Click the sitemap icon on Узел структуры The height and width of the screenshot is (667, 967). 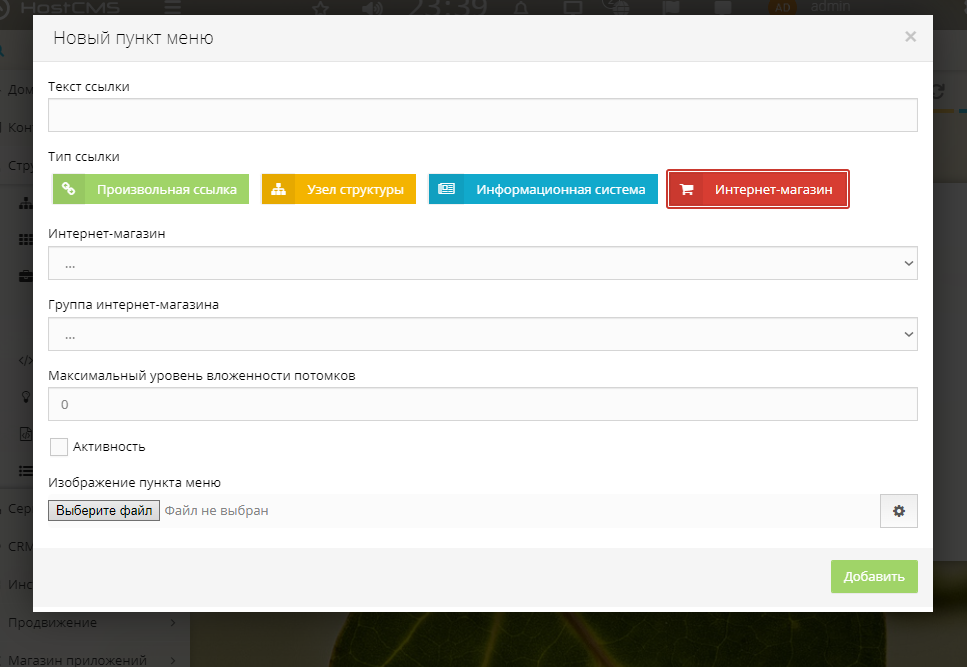tap(278, 189)
